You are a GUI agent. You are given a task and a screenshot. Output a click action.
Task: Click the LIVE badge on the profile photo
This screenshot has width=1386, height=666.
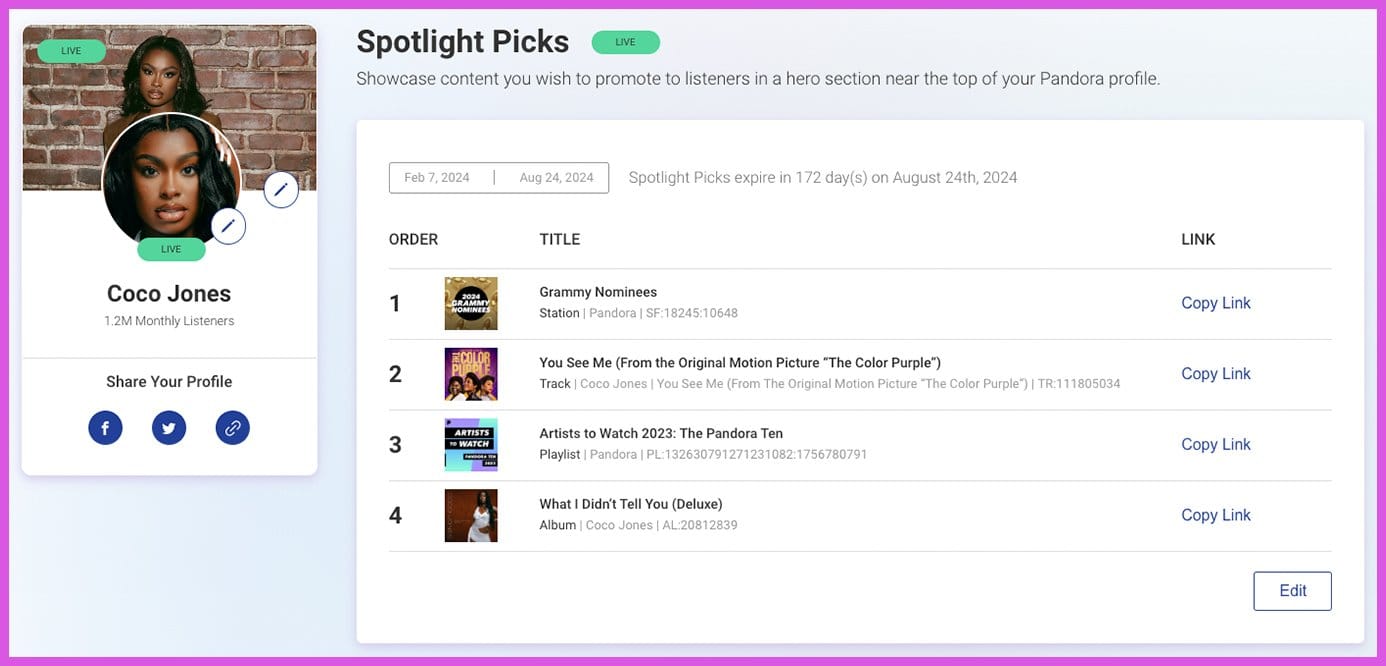coord(170,249)
